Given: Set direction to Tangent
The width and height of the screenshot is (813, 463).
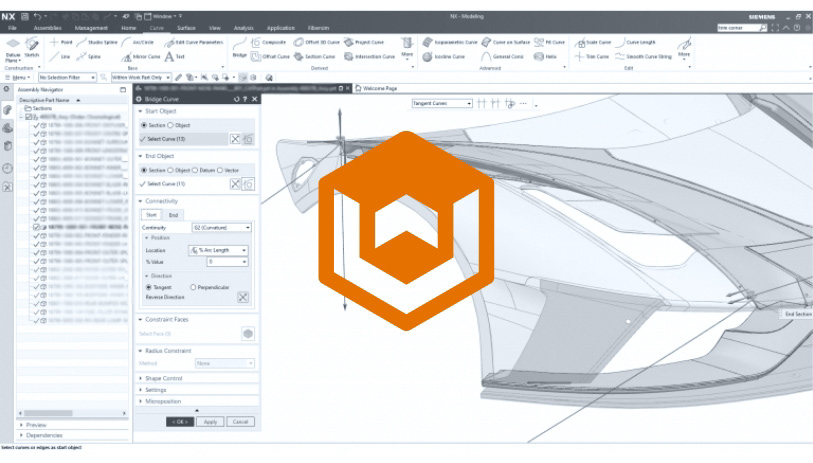Looking at the screenshot, I should (149, 287).
